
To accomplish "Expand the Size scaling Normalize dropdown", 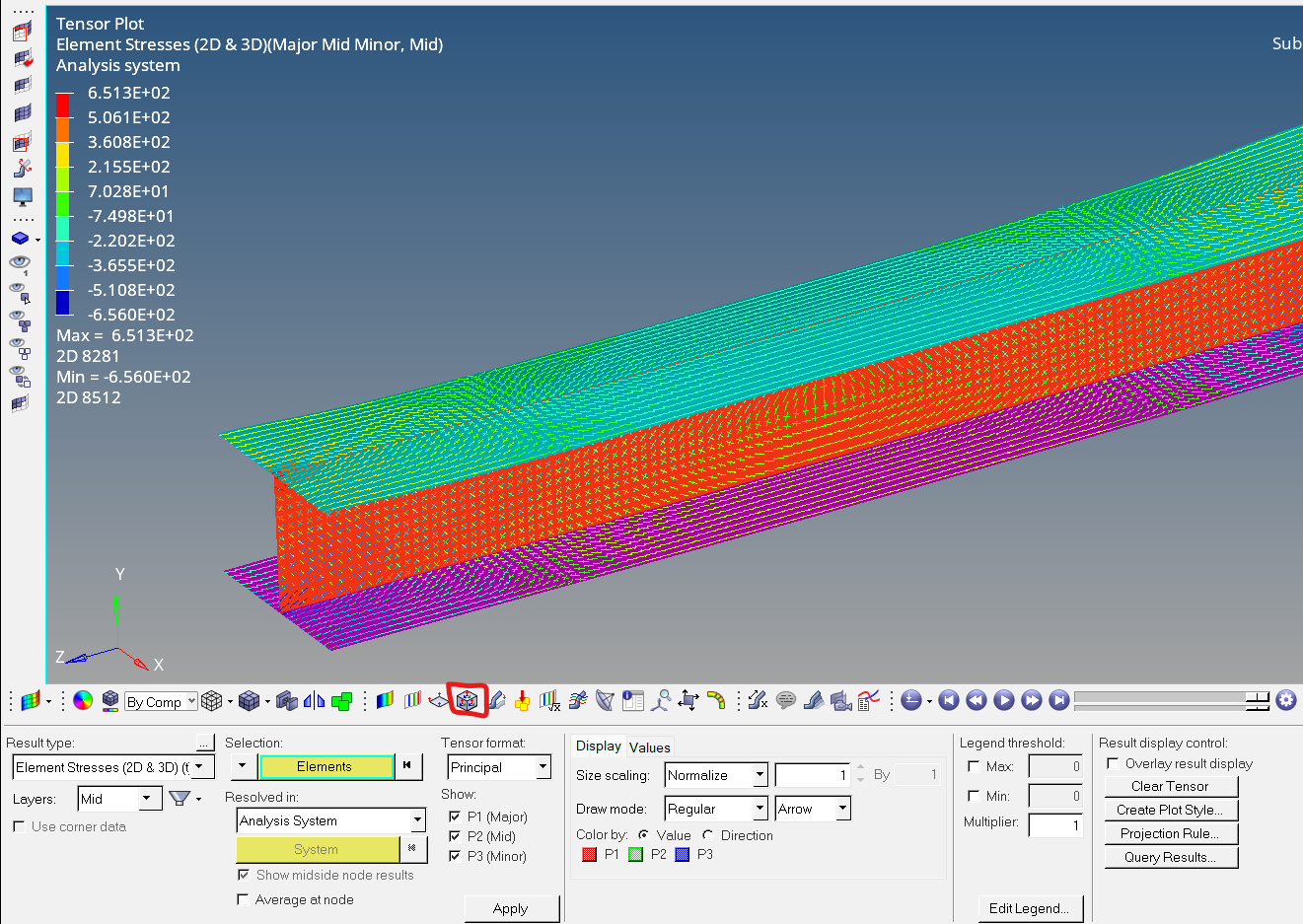I will [x=760, y=775].
